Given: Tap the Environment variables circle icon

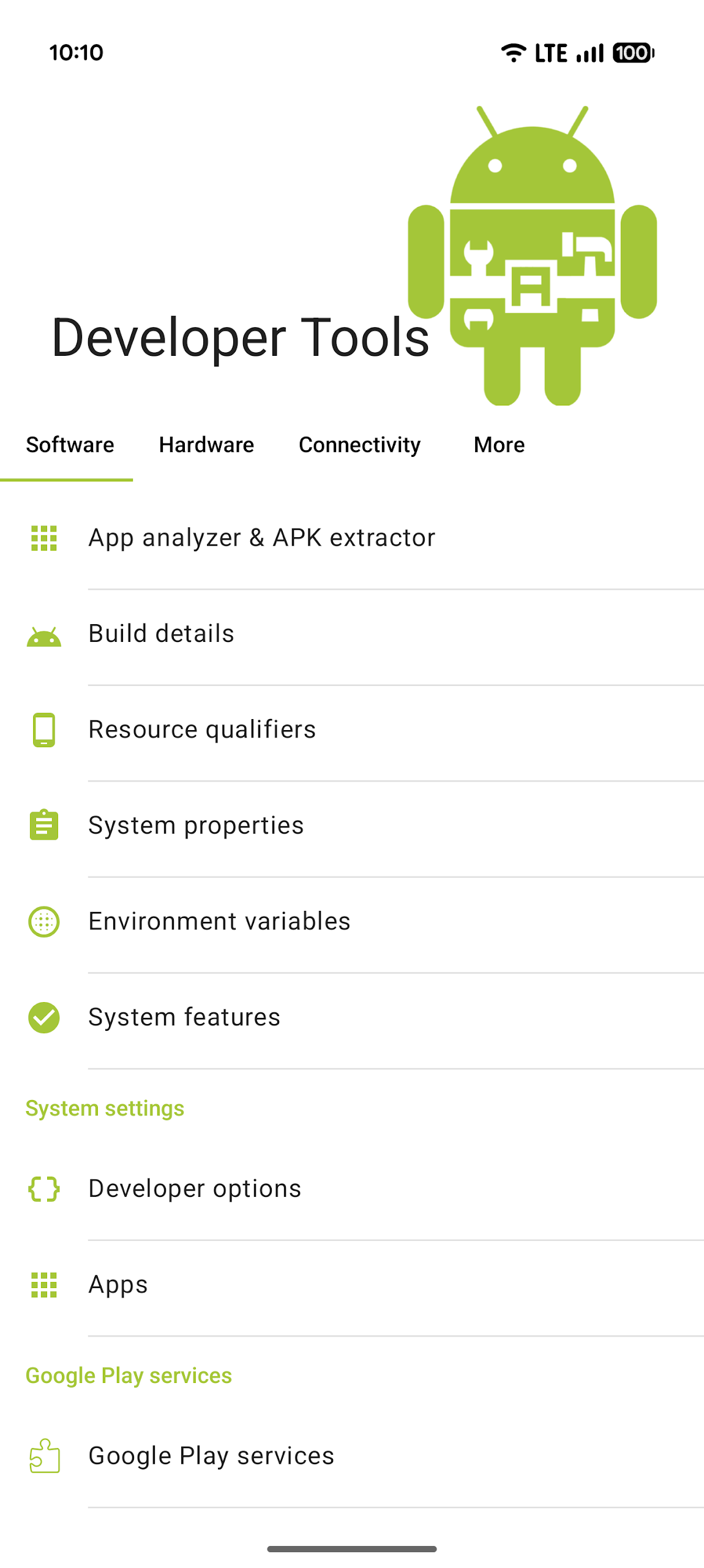Looking at the screenshot, I should [43, 921].
